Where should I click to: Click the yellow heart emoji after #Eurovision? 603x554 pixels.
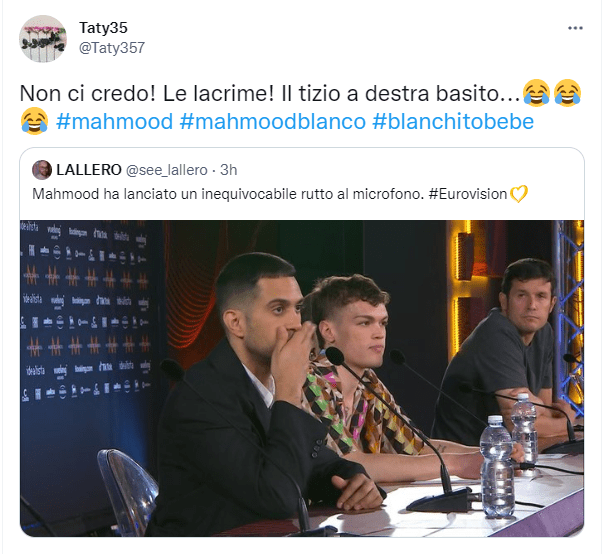click(518, 194)
